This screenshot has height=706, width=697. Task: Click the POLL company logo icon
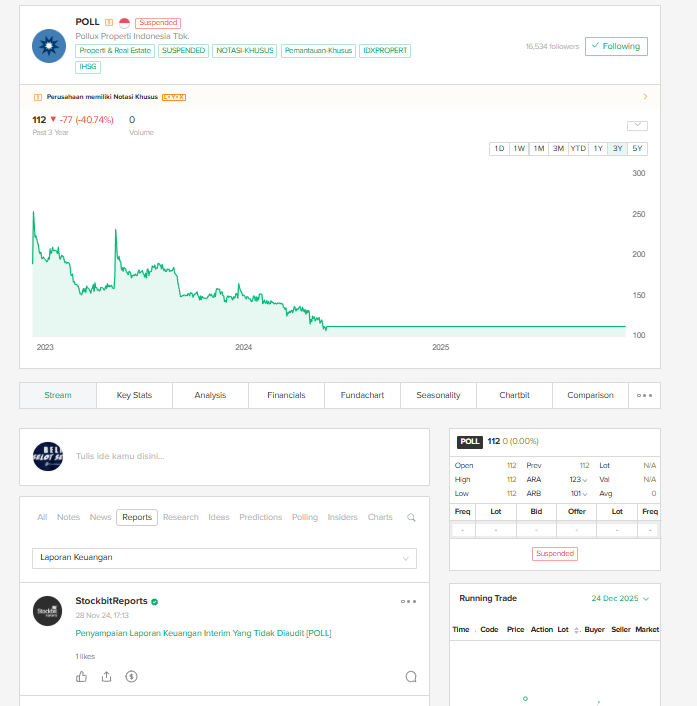(49, 46)
